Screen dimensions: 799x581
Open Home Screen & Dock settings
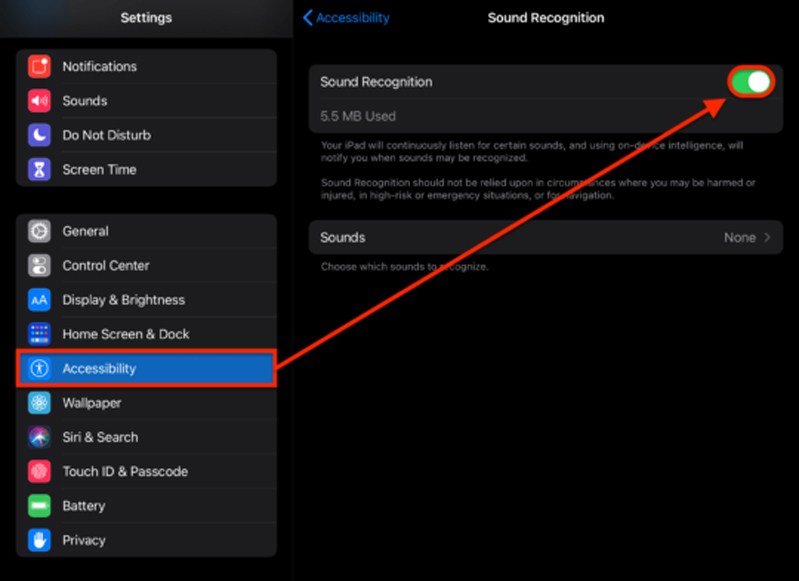click(x=146, y=334)
